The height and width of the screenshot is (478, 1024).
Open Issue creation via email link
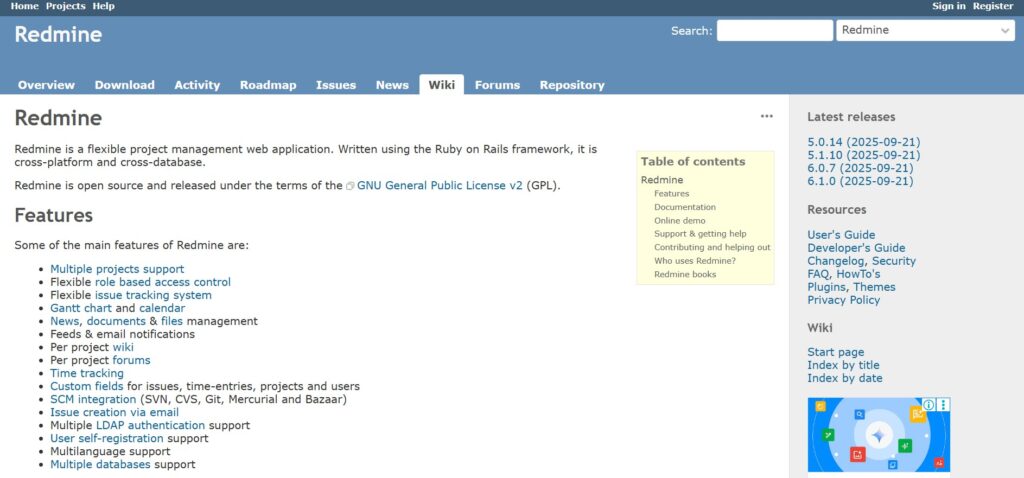[x=114, y=412]
